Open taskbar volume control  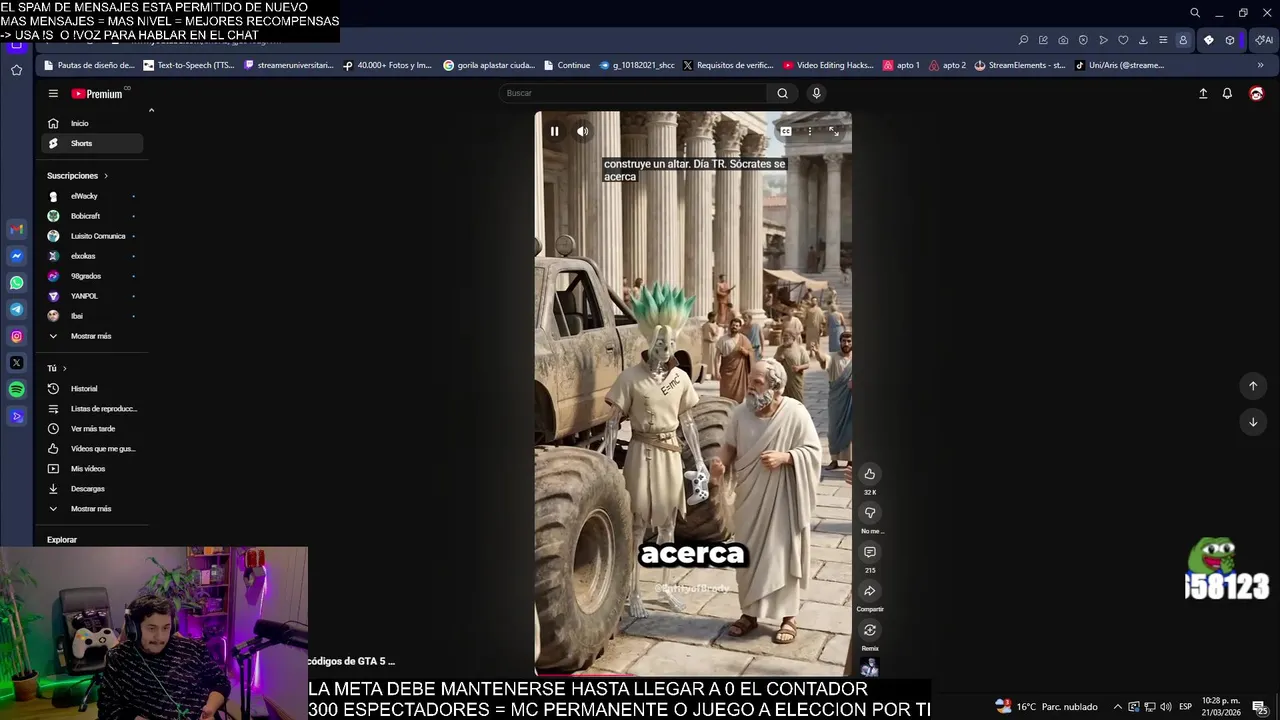click(1165, 707)
